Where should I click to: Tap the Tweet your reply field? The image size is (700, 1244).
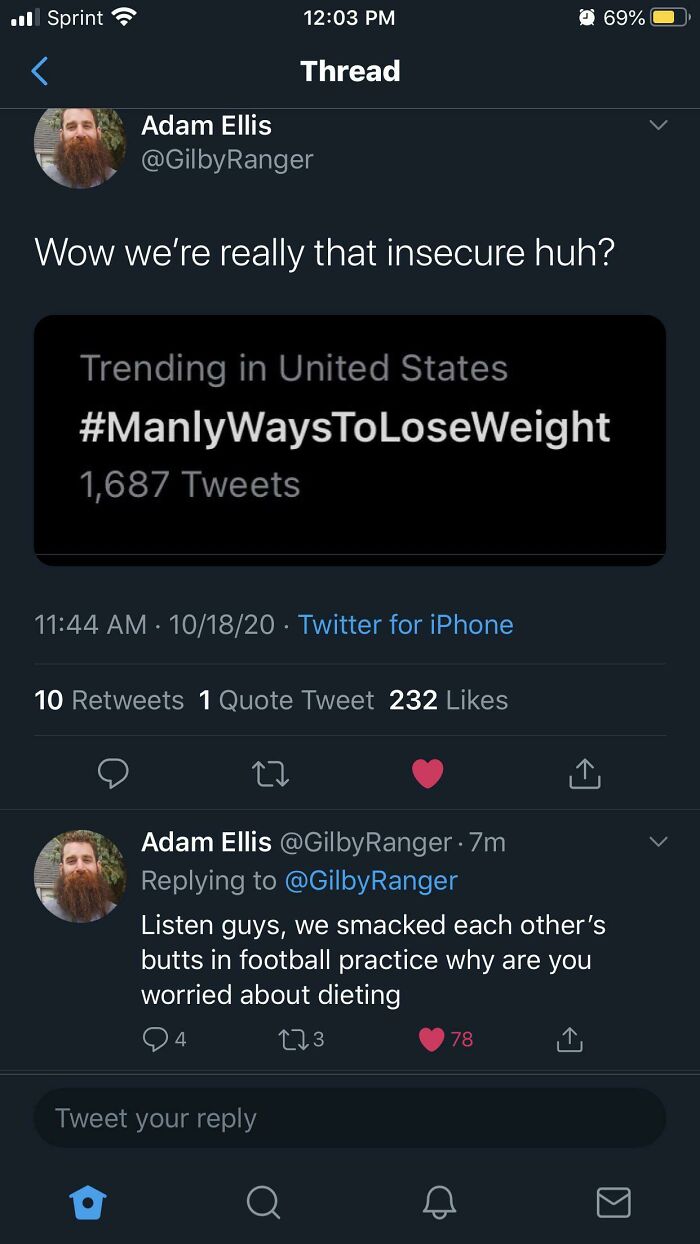350,1117
